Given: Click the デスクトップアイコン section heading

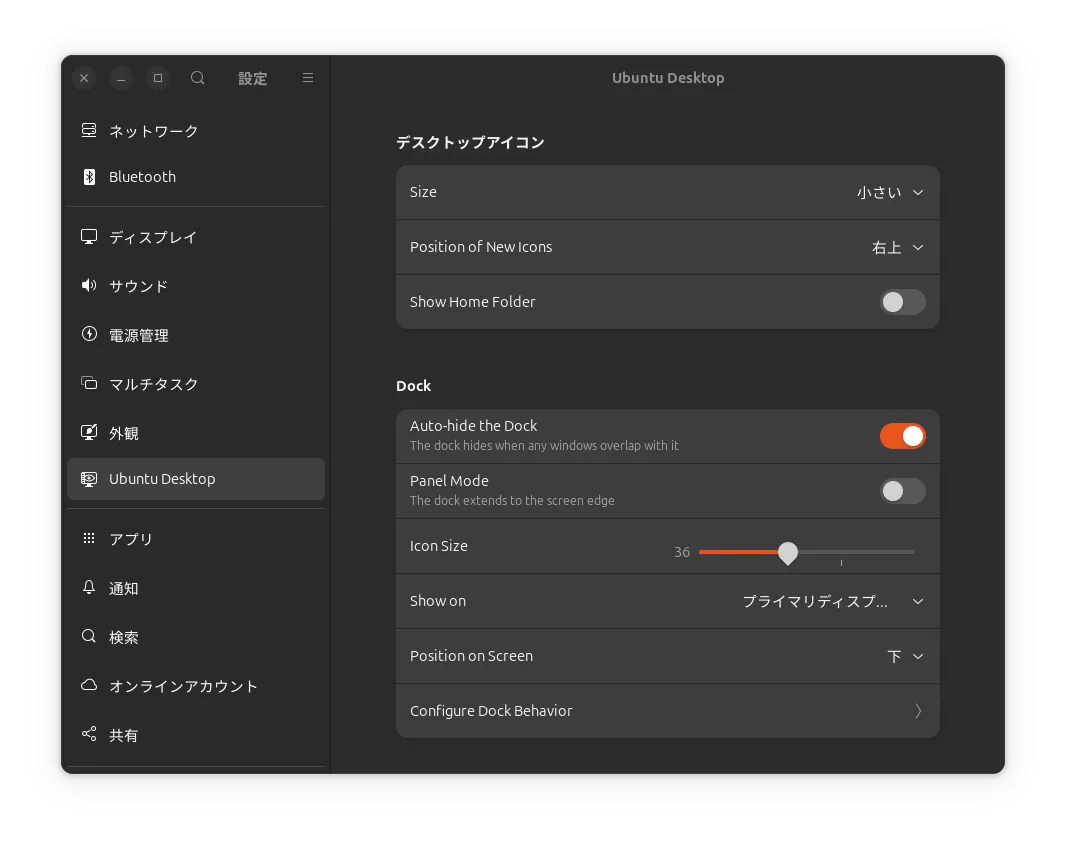Looking at the screenshot, I should pos(470,142).
